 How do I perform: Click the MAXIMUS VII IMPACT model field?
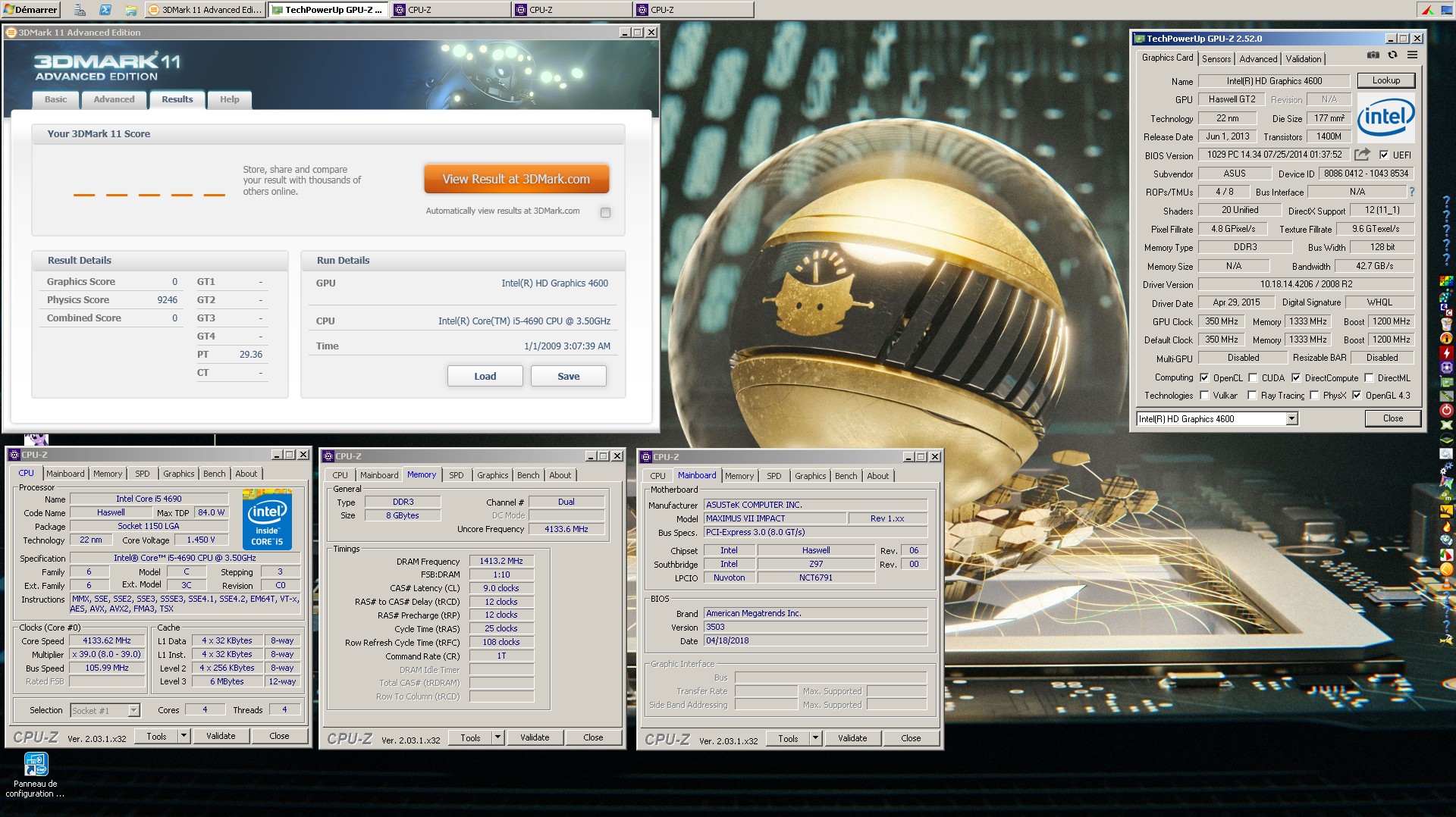pyautogui.click(x=775, y=518)
